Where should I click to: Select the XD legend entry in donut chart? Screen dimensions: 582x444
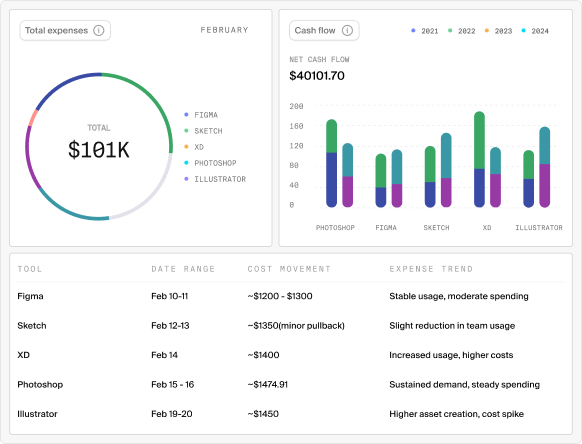pos(194,147)
